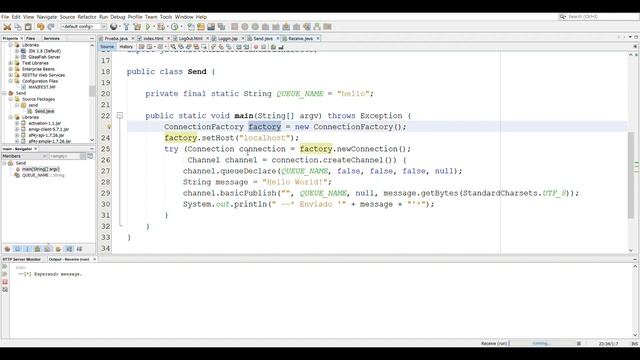This screenshot has height=360, width=640.
Task: Click in the Search (Ctrl+I) field
Action: pos(600,17)
